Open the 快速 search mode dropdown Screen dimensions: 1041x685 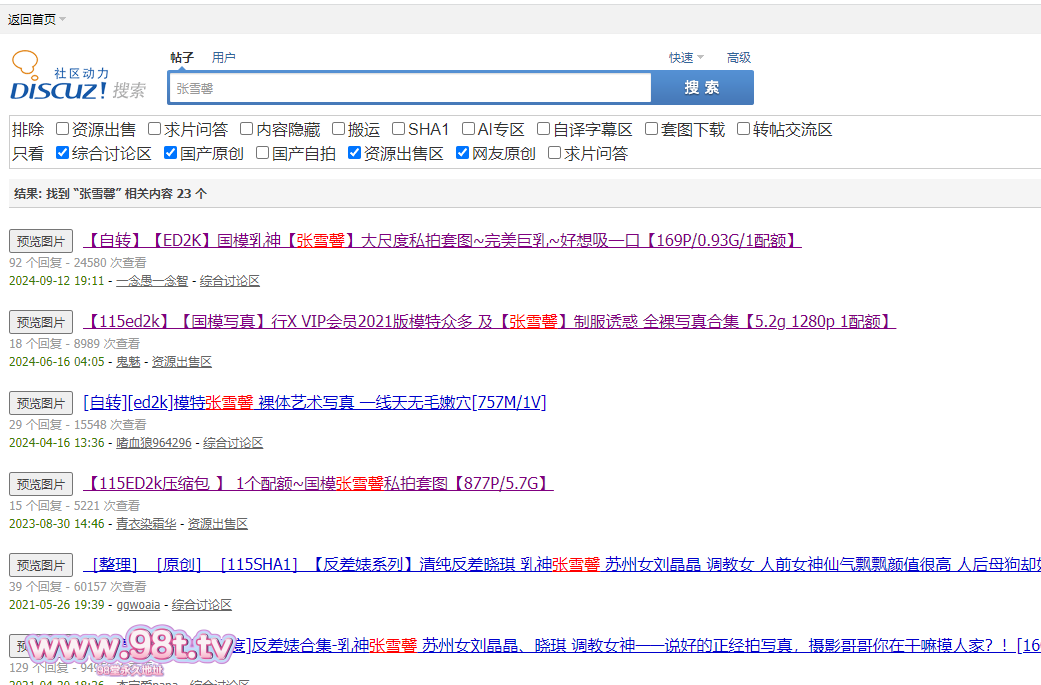[x=686, y=58]
